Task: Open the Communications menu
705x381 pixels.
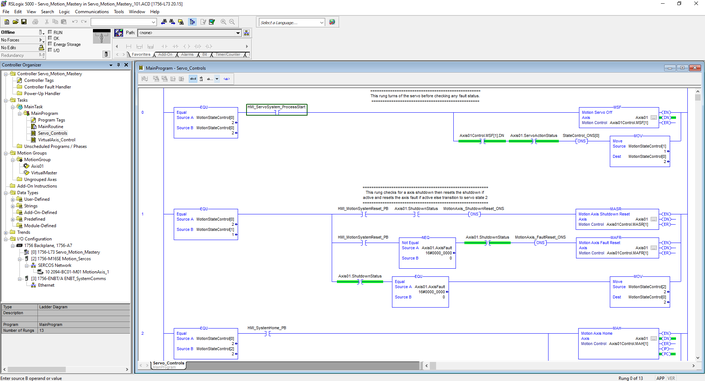Action: (92, 12)
